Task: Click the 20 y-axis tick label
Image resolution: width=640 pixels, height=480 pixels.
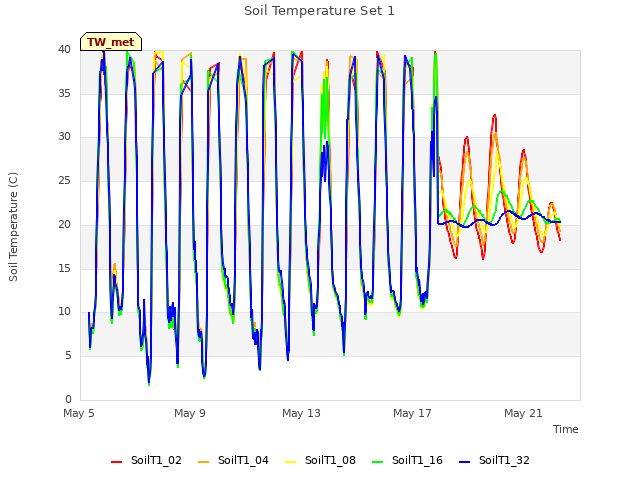Action: (64, 224)
